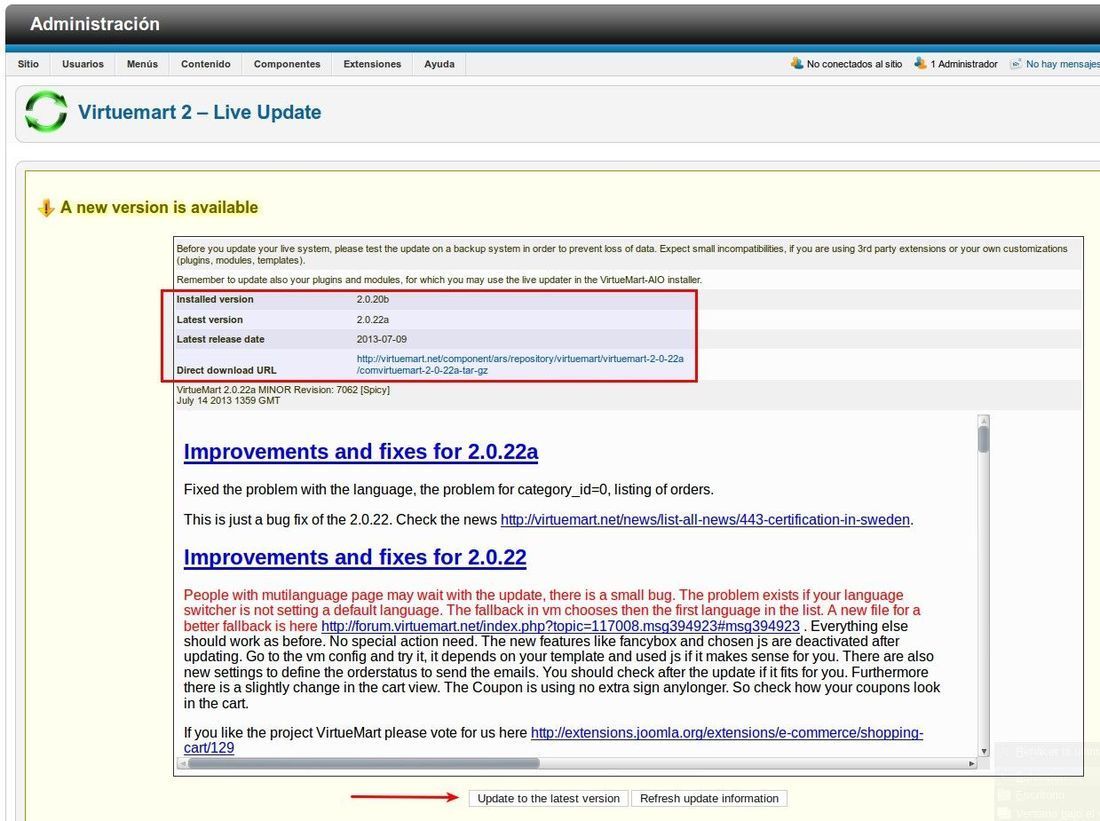Click the 'July 14 2013 1359 GMT' text

point(228,401)
